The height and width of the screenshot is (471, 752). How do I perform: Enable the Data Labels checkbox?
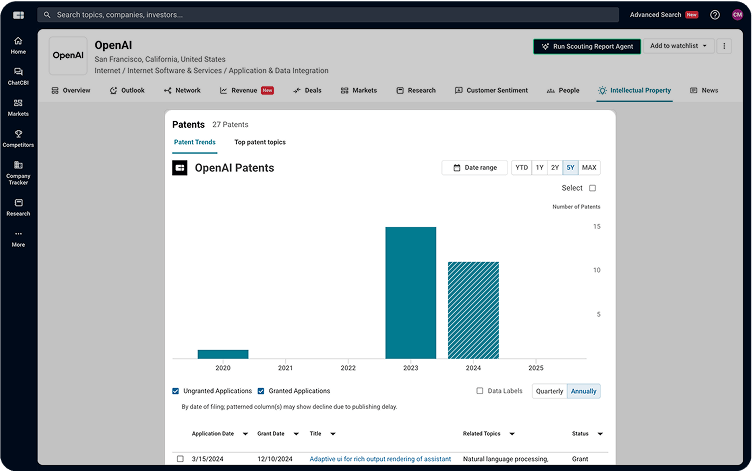click(x=480, y=391)
